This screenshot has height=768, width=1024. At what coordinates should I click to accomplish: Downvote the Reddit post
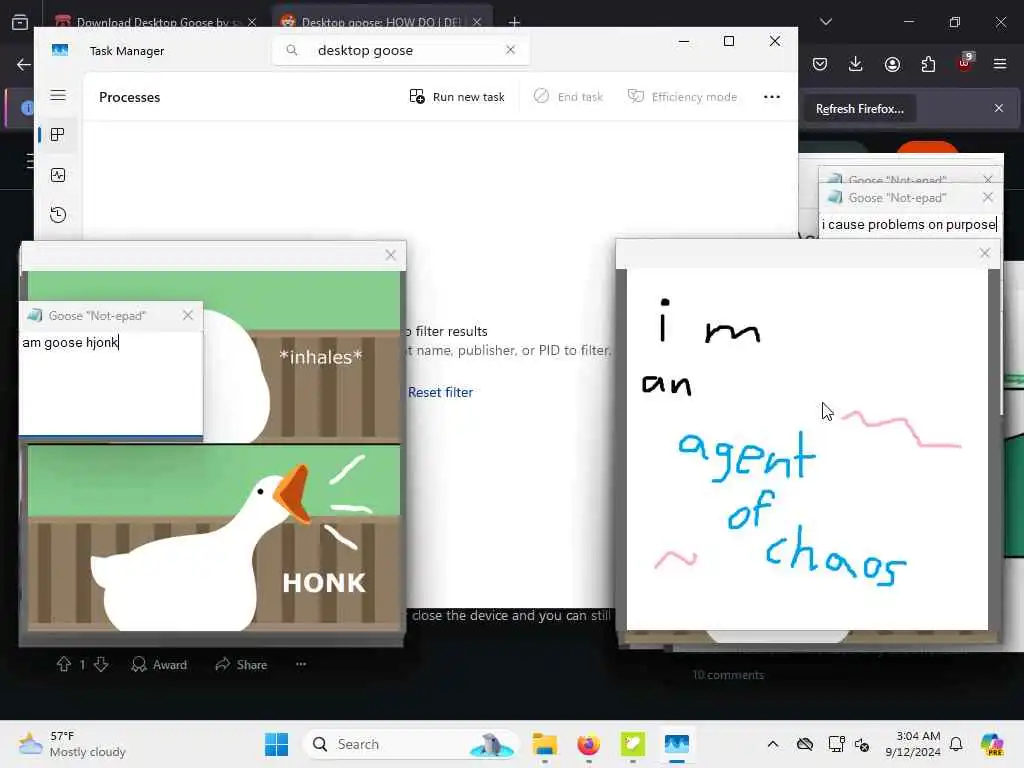click(101, 665)
